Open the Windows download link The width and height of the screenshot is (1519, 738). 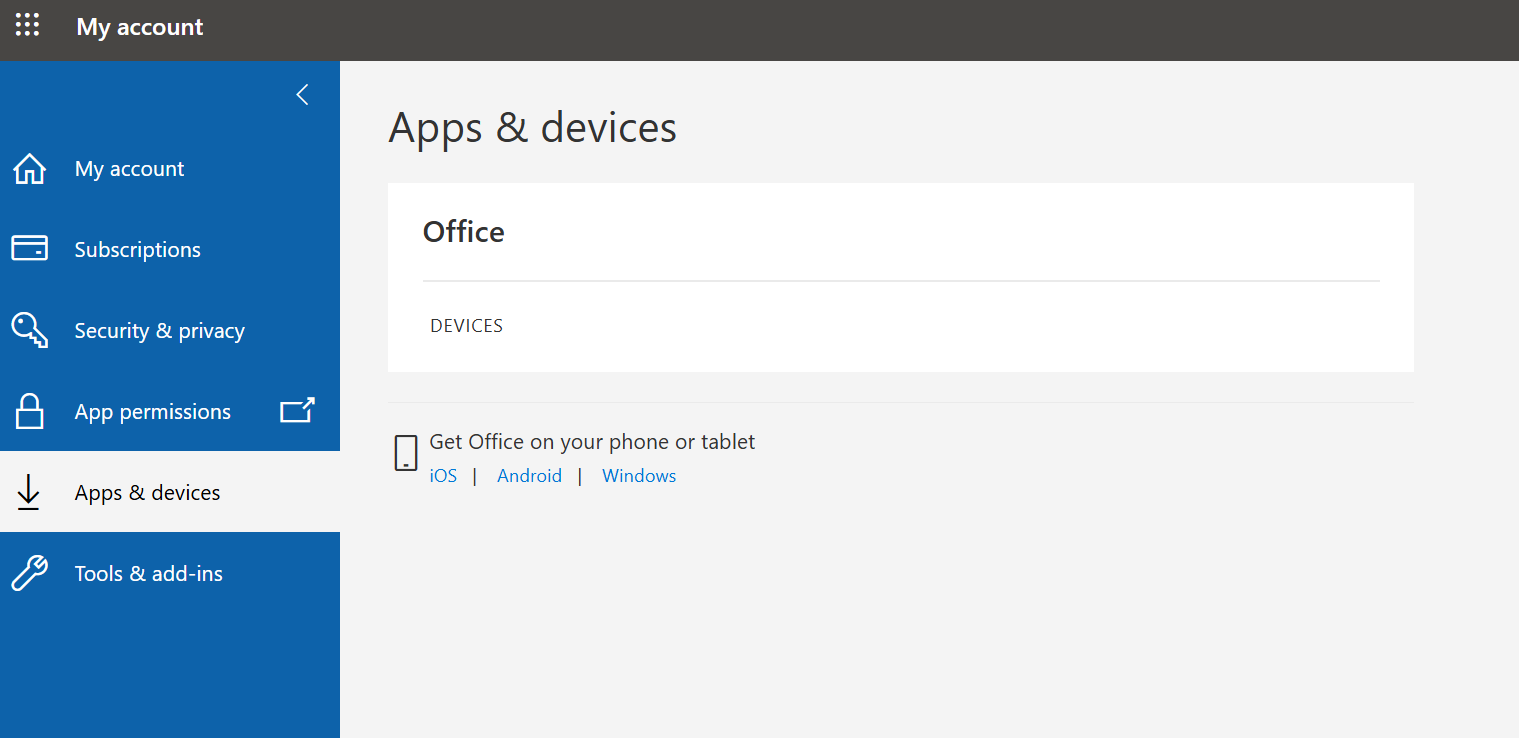[638, 475]
